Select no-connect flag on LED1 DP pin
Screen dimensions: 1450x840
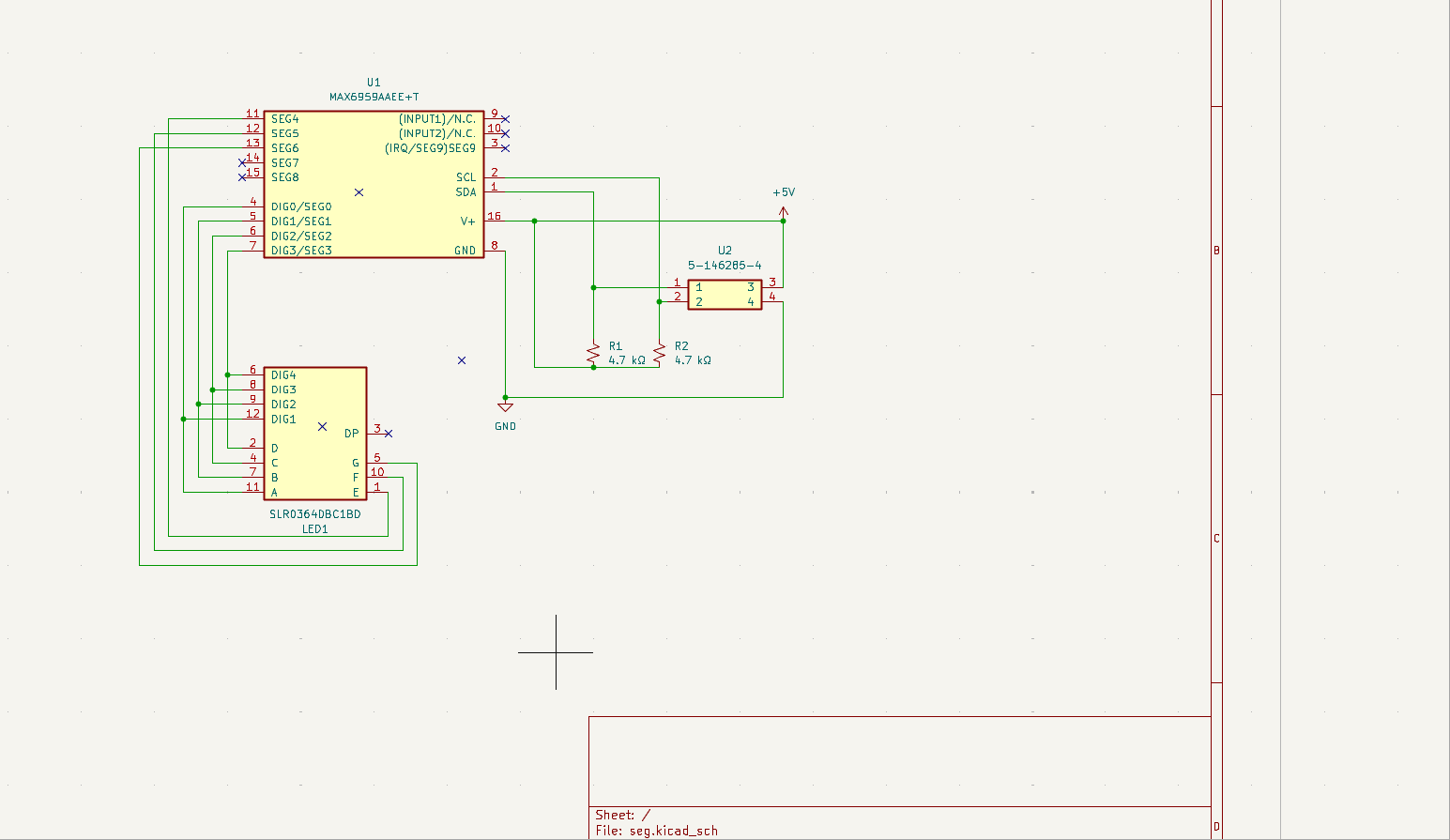389,434
